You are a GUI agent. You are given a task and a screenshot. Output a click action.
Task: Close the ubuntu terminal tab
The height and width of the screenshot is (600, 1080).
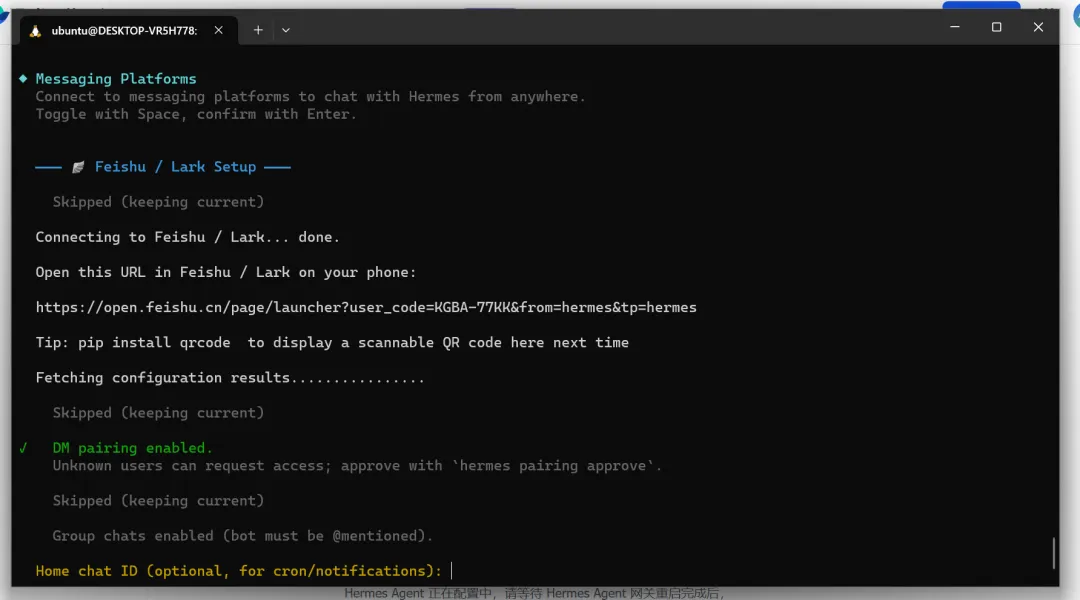point(218,30)
